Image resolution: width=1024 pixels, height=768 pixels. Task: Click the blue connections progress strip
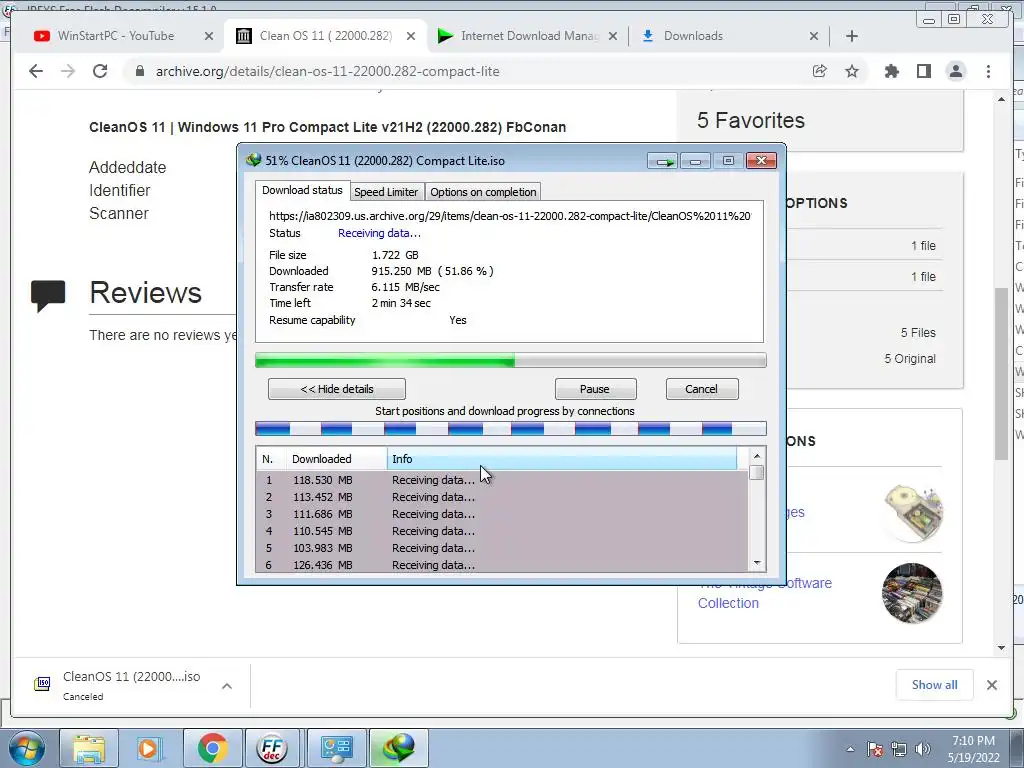point(511,428)
